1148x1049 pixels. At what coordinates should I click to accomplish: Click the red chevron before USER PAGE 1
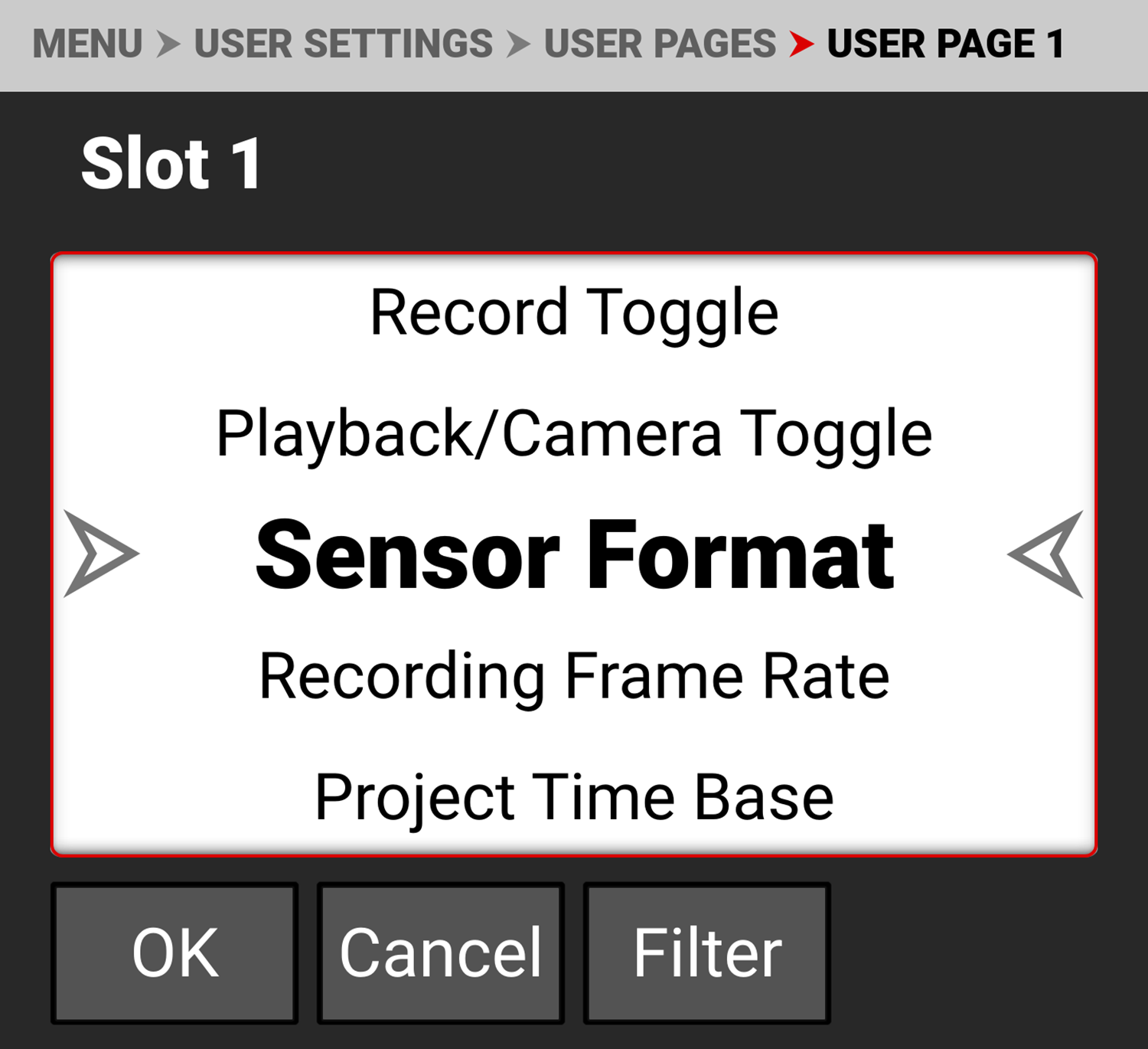point(801,44)
